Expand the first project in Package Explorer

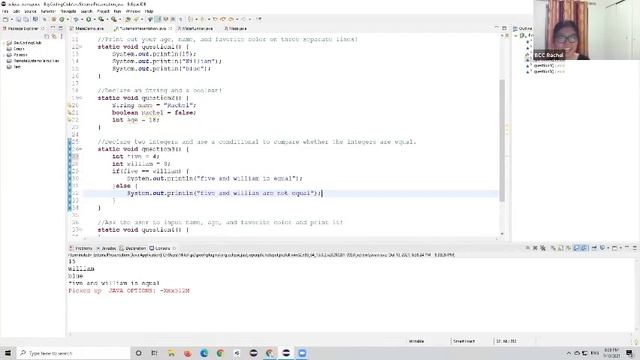pos(4,43)
